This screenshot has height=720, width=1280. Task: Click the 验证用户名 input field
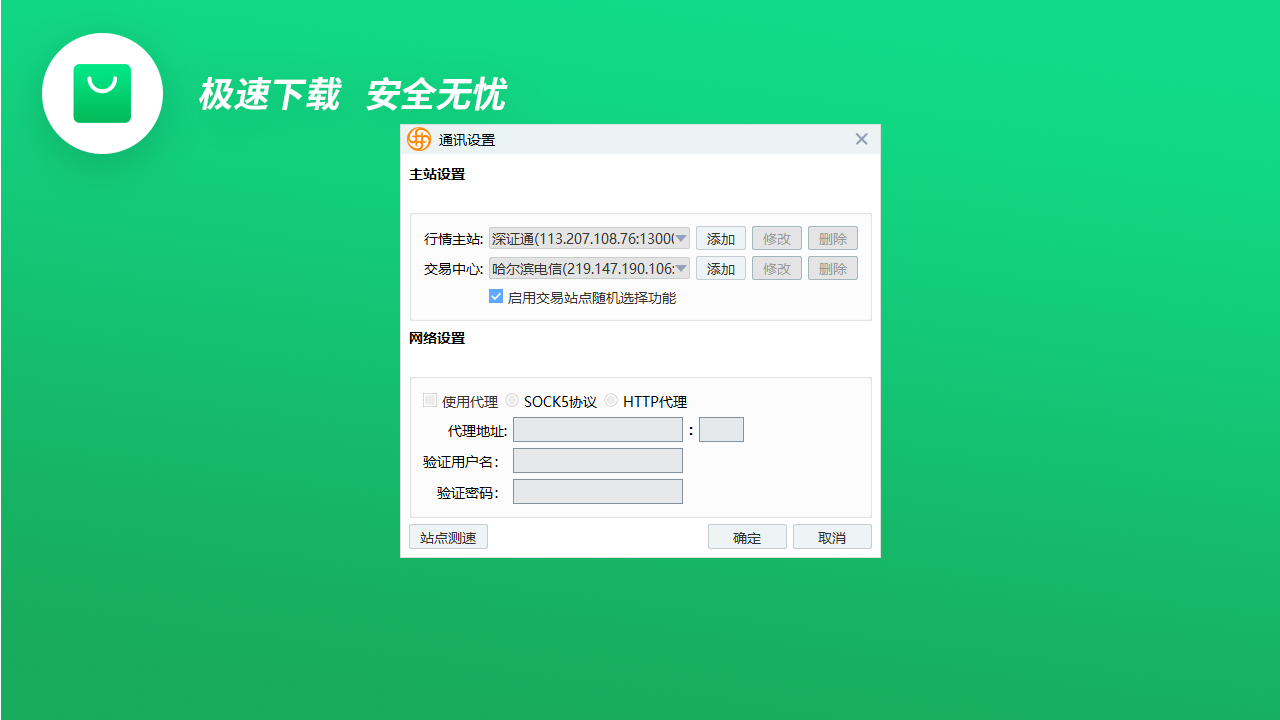pos(597,460)
